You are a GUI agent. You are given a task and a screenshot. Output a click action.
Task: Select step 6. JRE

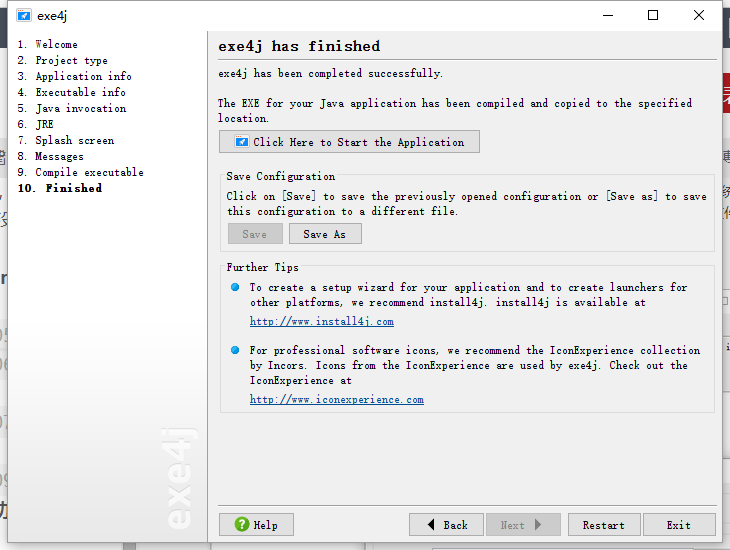(35, 124)
